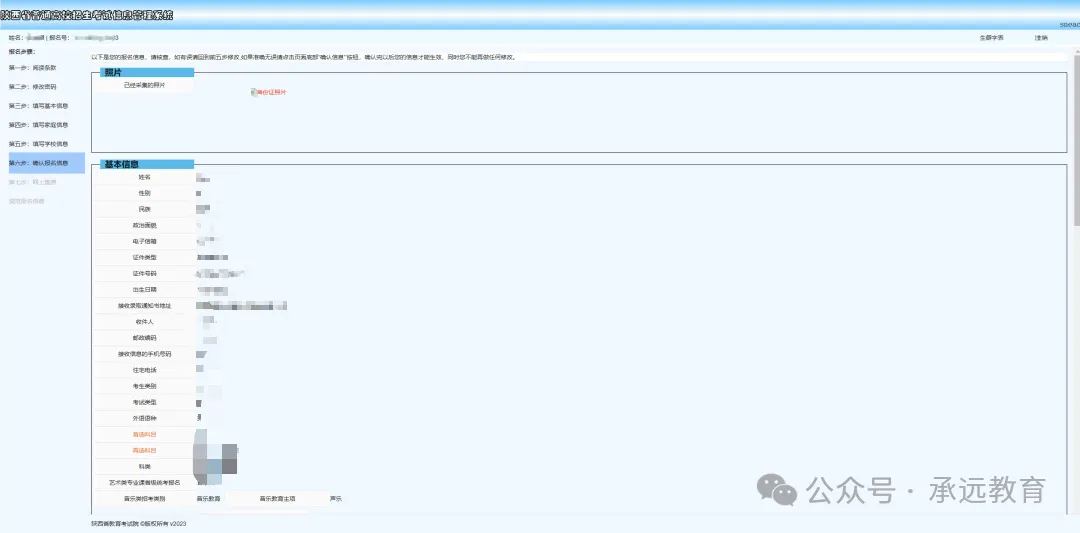Screen dimensions: 1080x533
Task: Click the 住宅电话 row label
Action: click(144, 370)
